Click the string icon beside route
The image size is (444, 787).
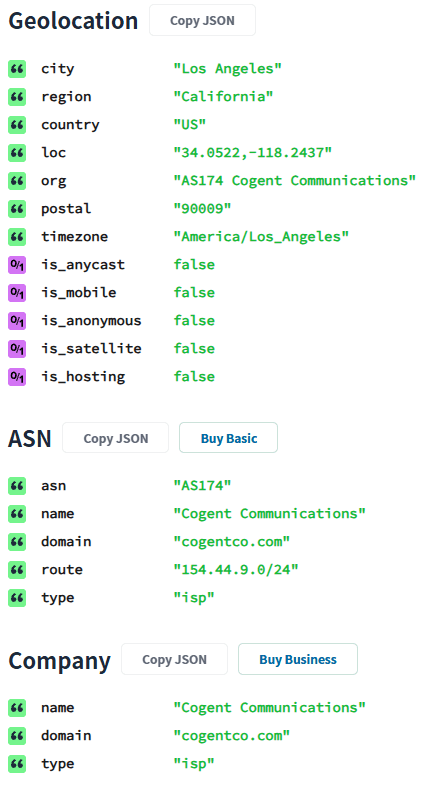pyautogui.click(x=17, y=570)
